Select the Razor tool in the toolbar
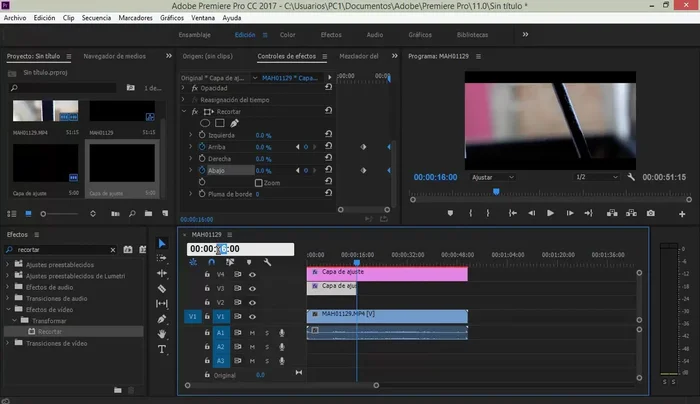 (x=162, y=288)
